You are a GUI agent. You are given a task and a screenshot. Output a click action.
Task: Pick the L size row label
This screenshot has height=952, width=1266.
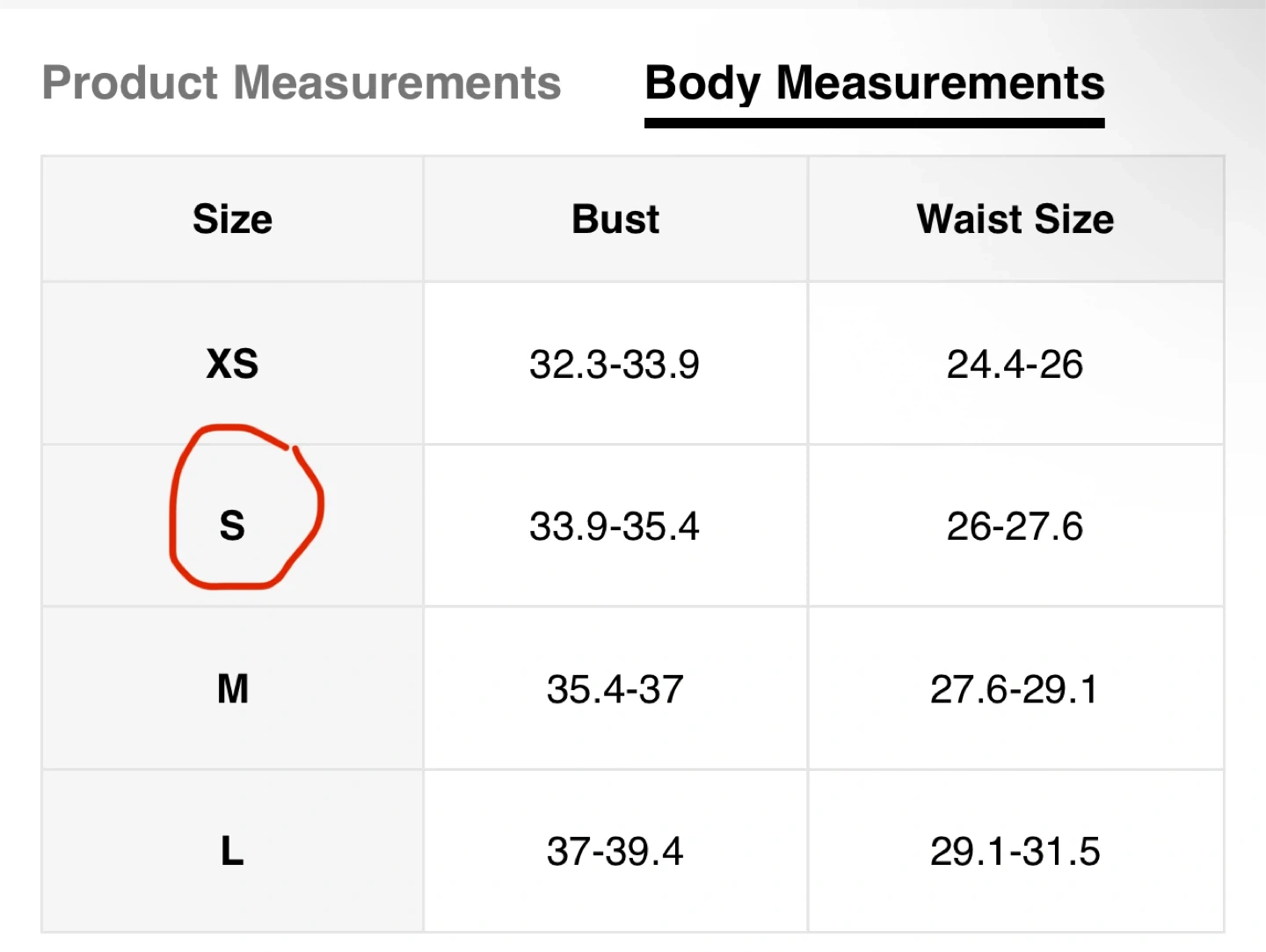(x=232, y=852)
